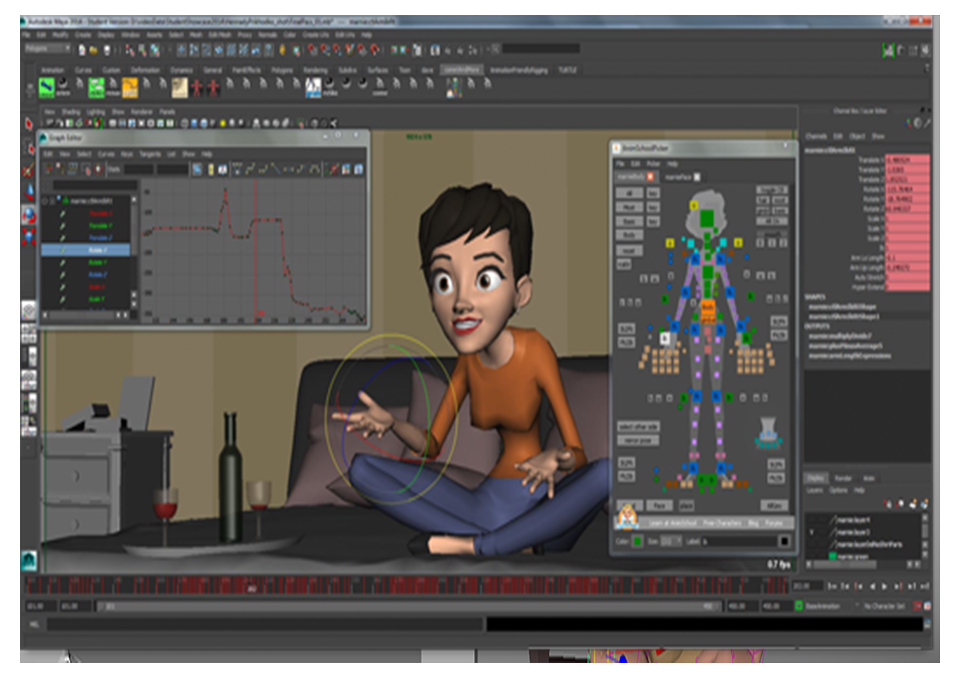Click the multicolored picker shelf icon
The height and width of the screenshot is (678, 960).
tap(454, 87)
